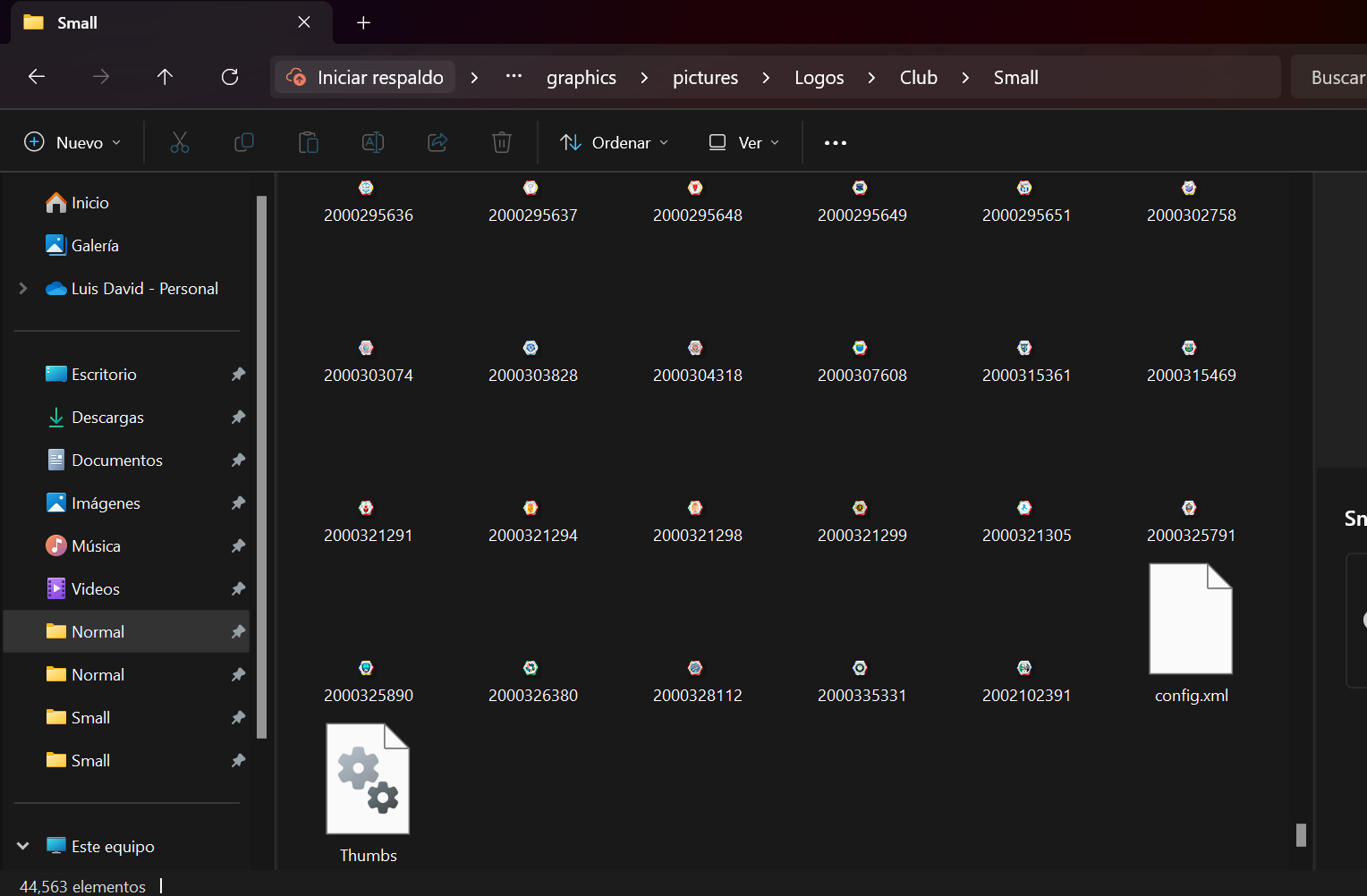Screen dimensions: 1367x896
Task: Click the Buscar search field
Action: coord(1329,77)
